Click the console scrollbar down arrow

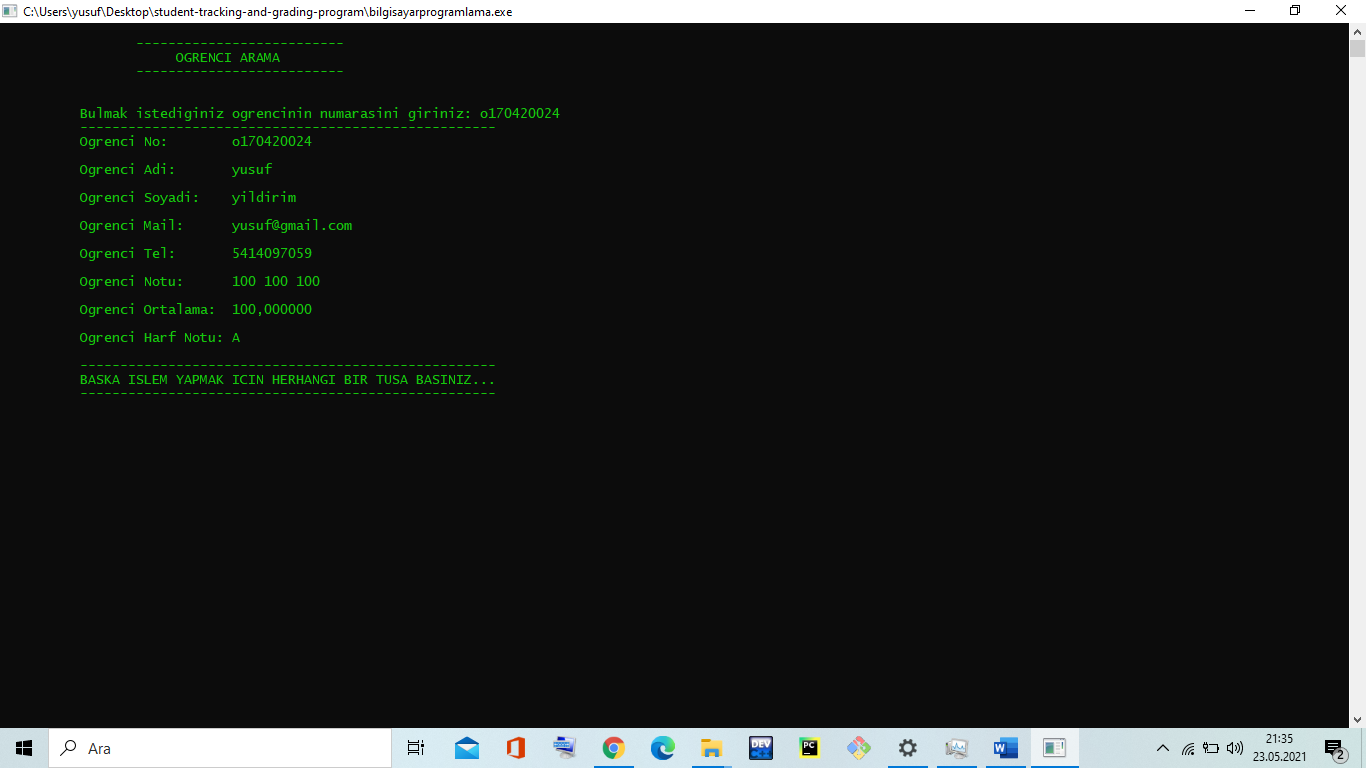(x=1357, y=719)
